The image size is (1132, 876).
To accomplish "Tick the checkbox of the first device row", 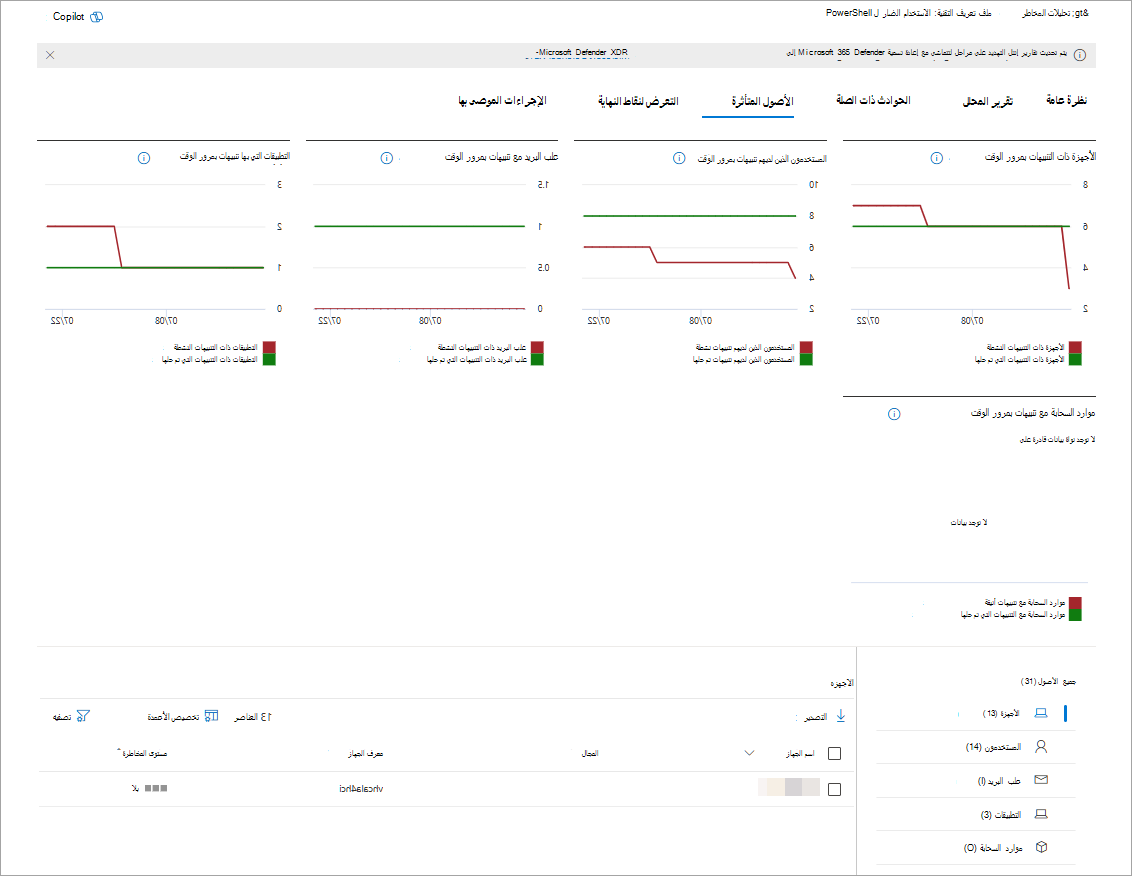I will pos(835,789).
